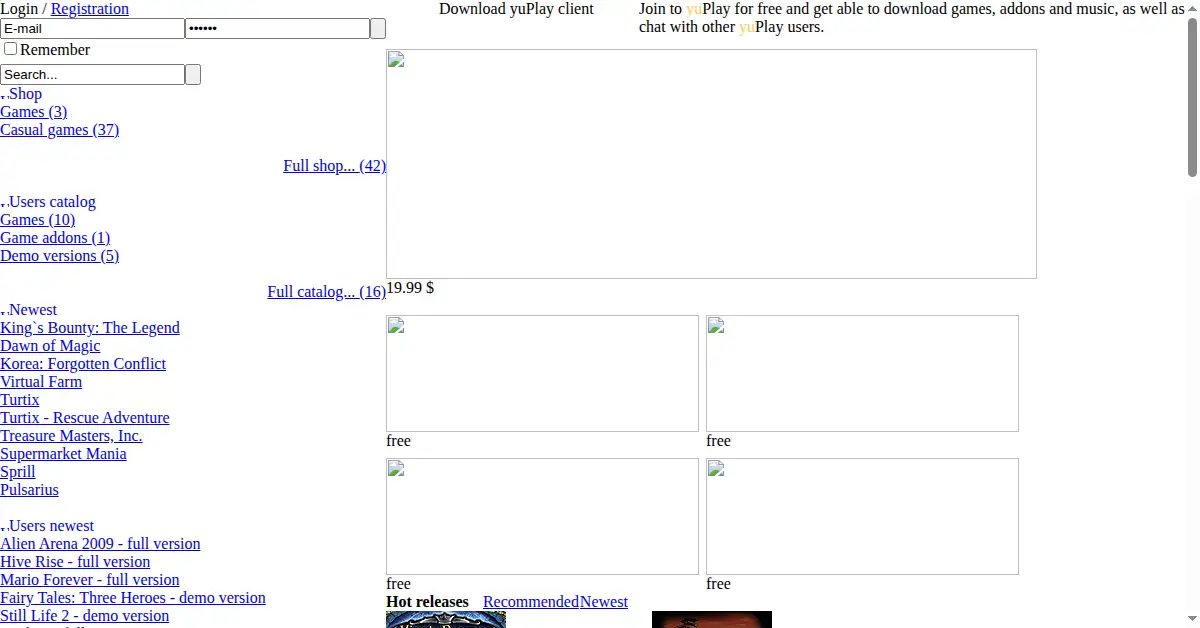View Hive Rise - full version

pyautogui.click(x=75, y=562)
